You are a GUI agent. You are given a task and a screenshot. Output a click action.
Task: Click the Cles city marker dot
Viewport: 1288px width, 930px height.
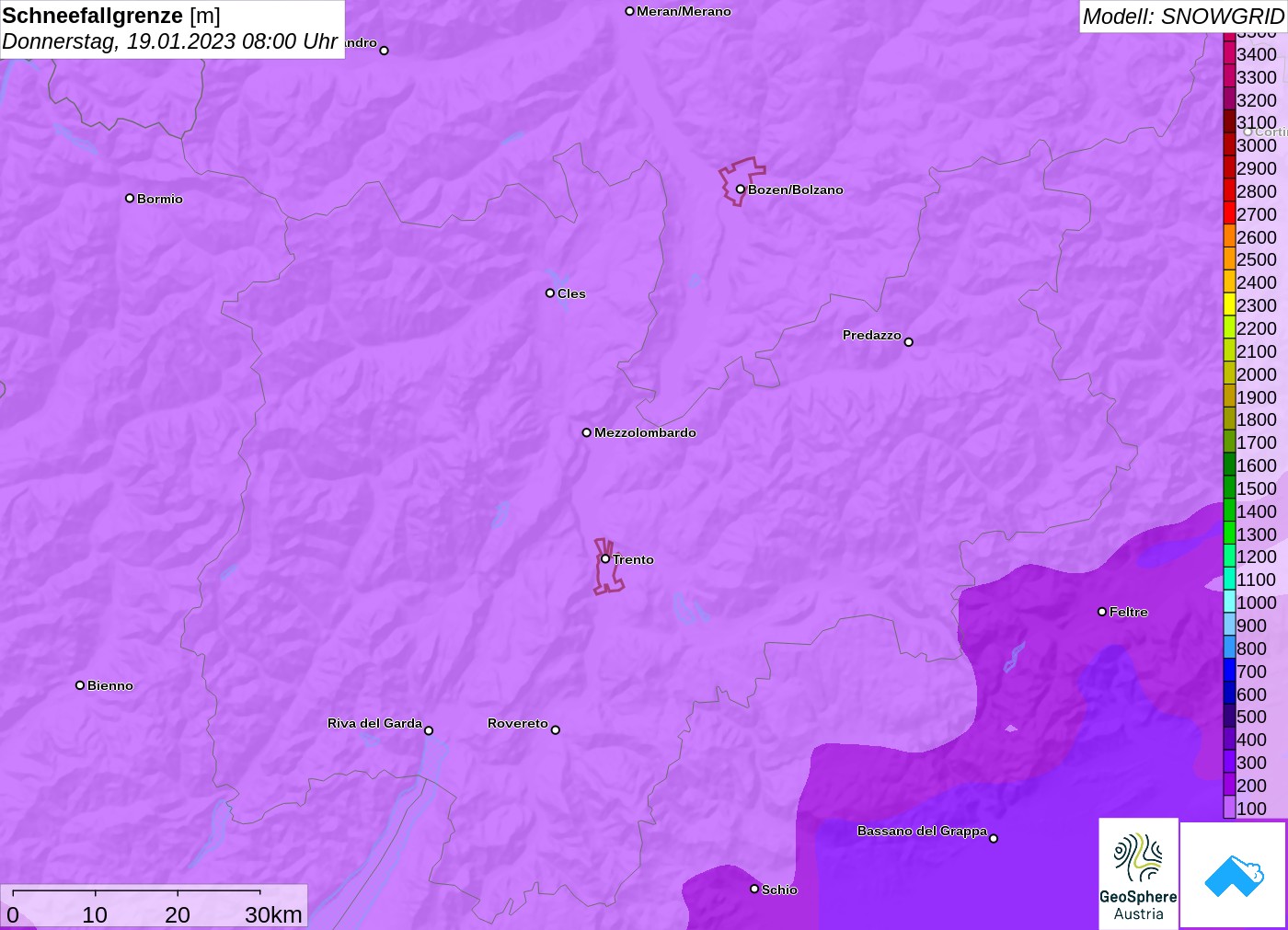(550, 293)
